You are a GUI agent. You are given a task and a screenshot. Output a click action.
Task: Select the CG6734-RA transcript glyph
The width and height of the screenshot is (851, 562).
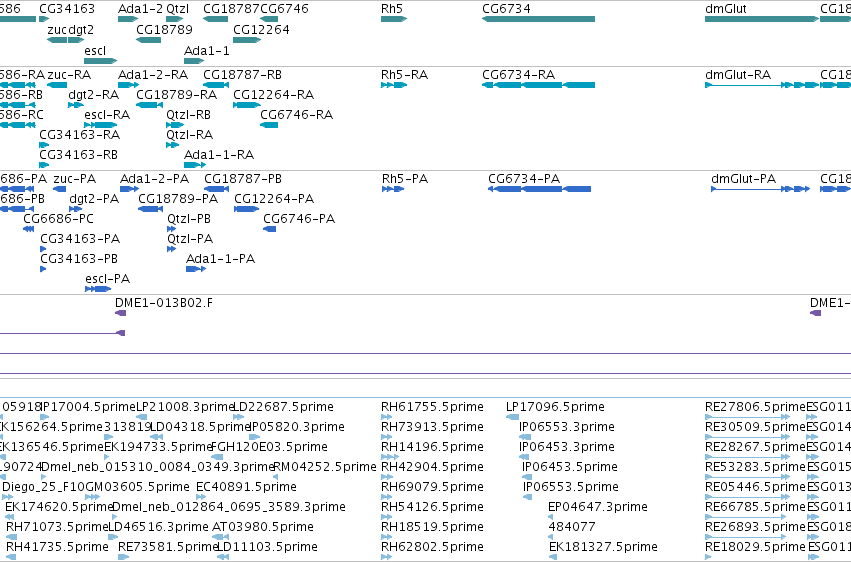(x=538, y=85)
